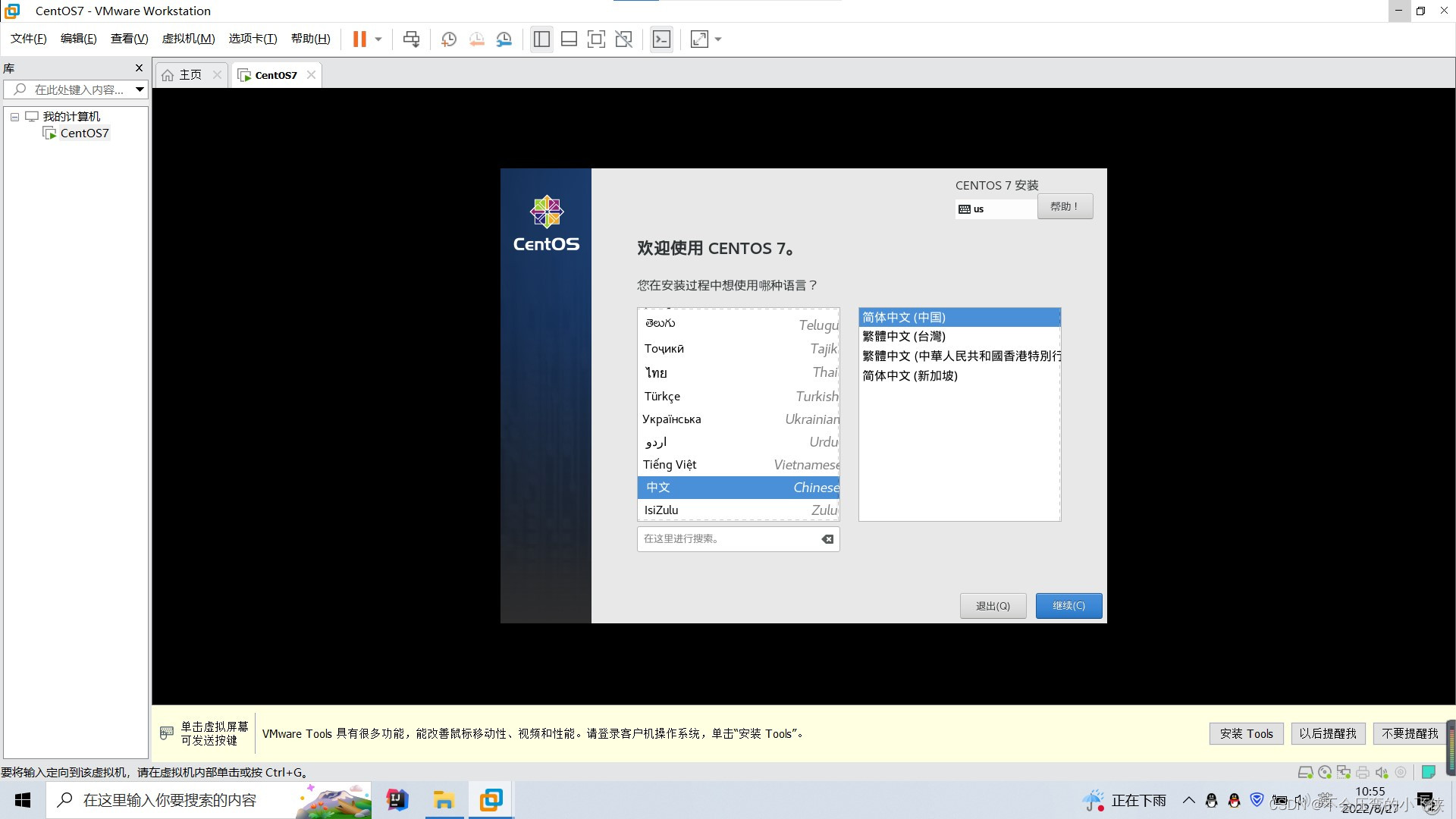Screen dimensions: 1456x819
Task: Click the keyboard layout 'us' icon
Action: click(963, 208)
